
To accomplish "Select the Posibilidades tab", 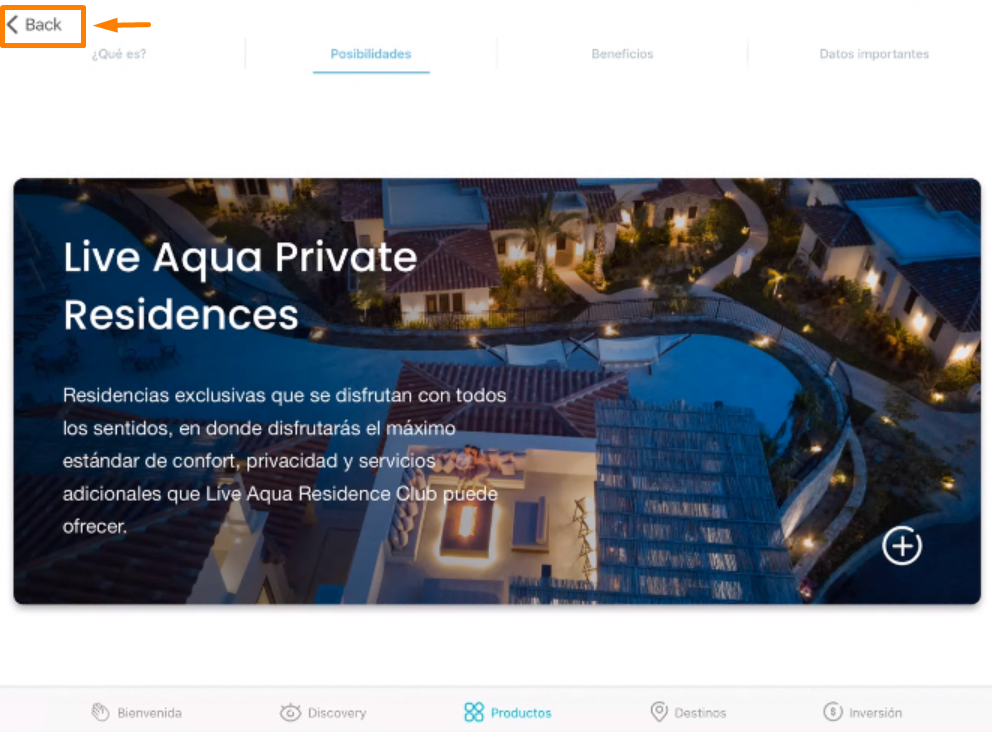I will (371, 54).
